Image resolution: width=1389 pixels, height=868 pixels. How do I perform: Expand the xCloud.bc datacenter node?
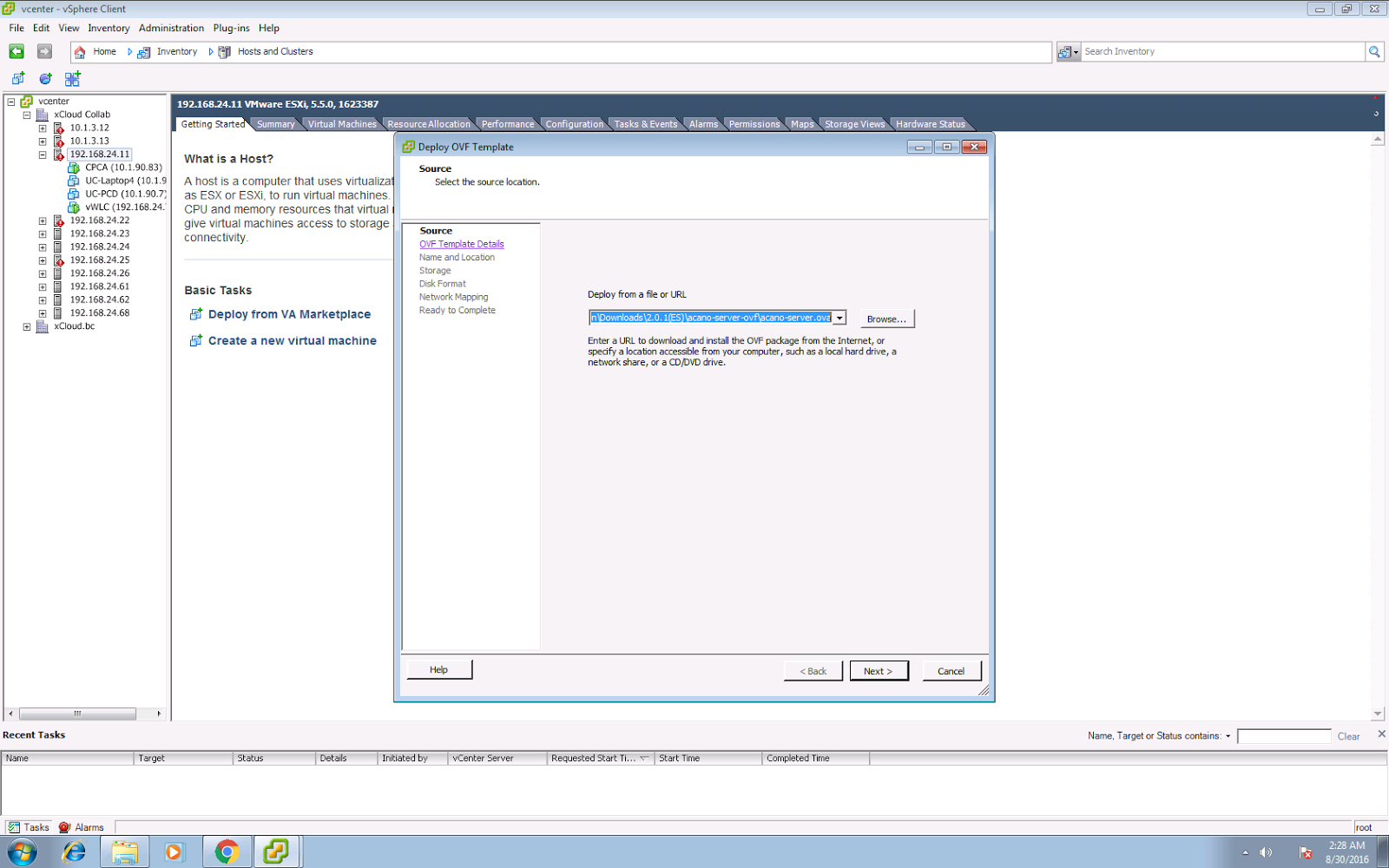(x=27, y=326)
